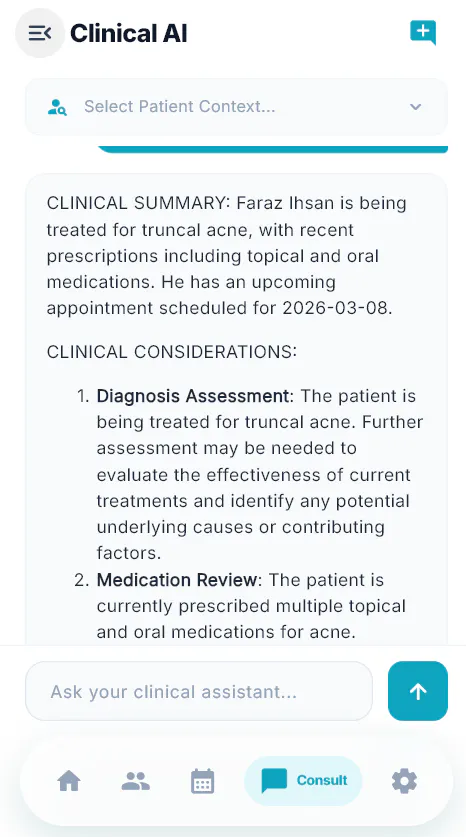This screenshot has height=837, width=466.
Task: Select the Consult tab label
Action: [322, 780]
